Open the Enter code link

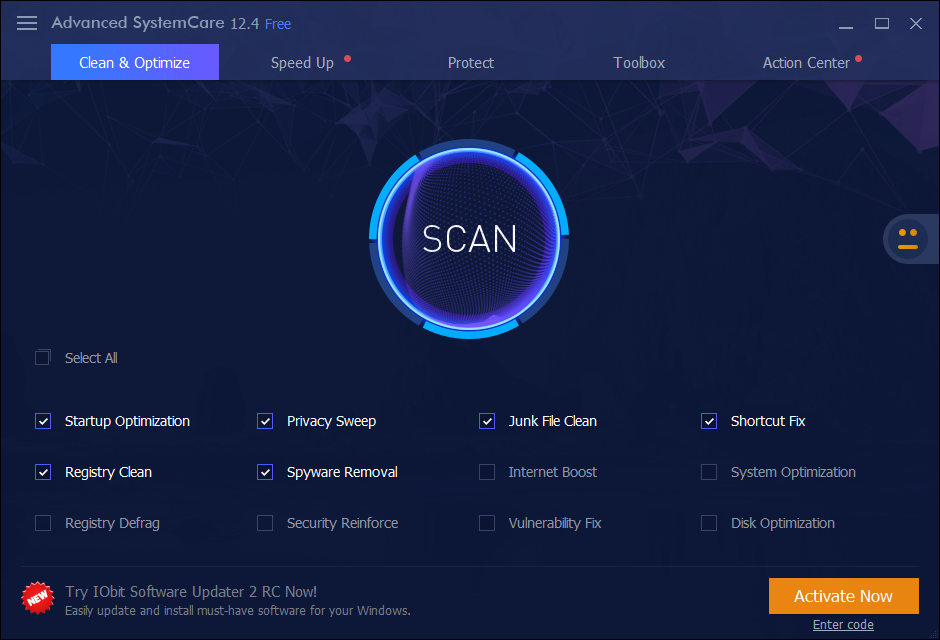coord(843,624)
